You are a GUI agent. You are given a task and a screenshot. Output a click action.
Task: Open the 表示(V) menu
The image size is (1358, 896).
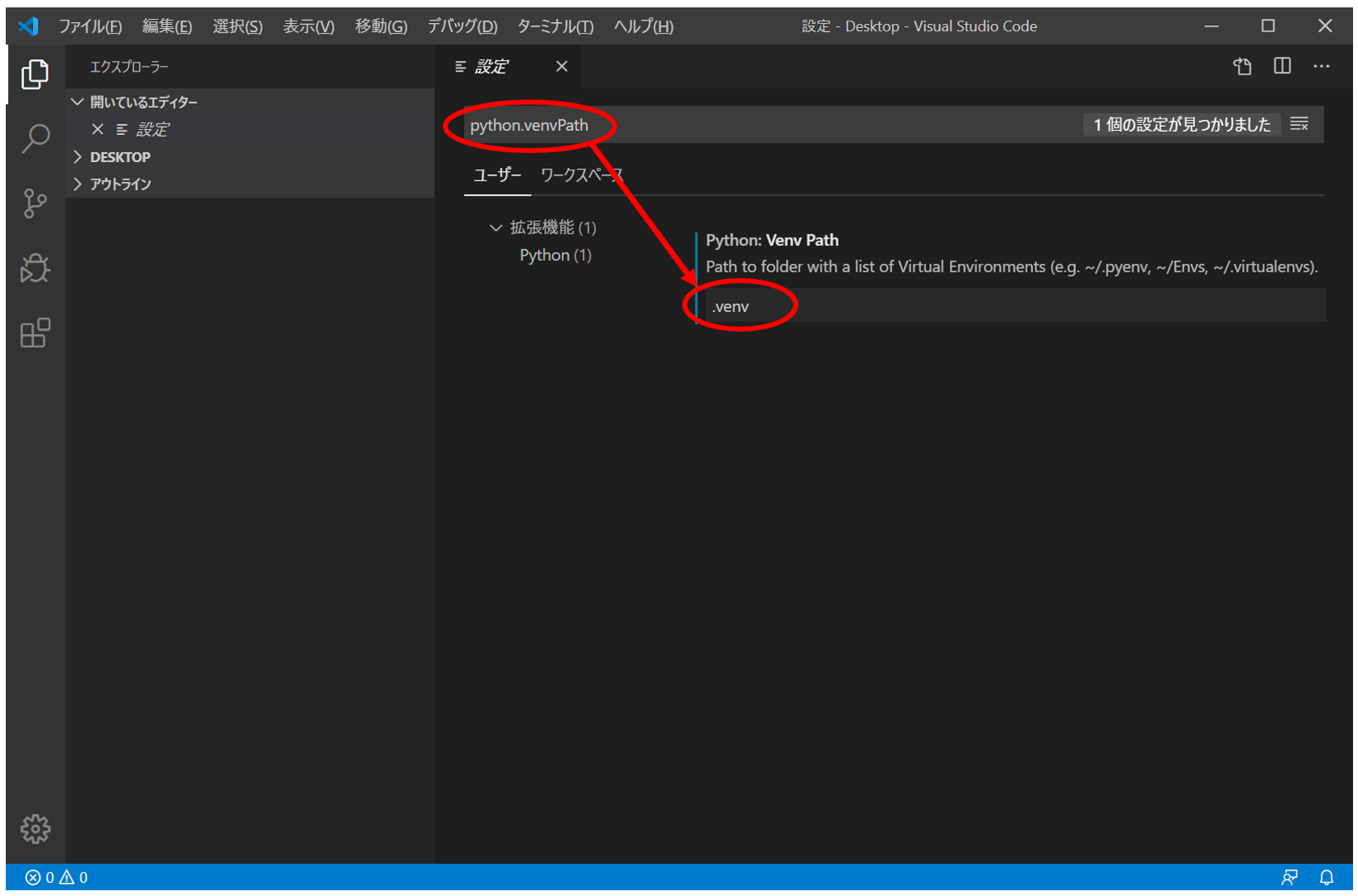click(309, 26)
